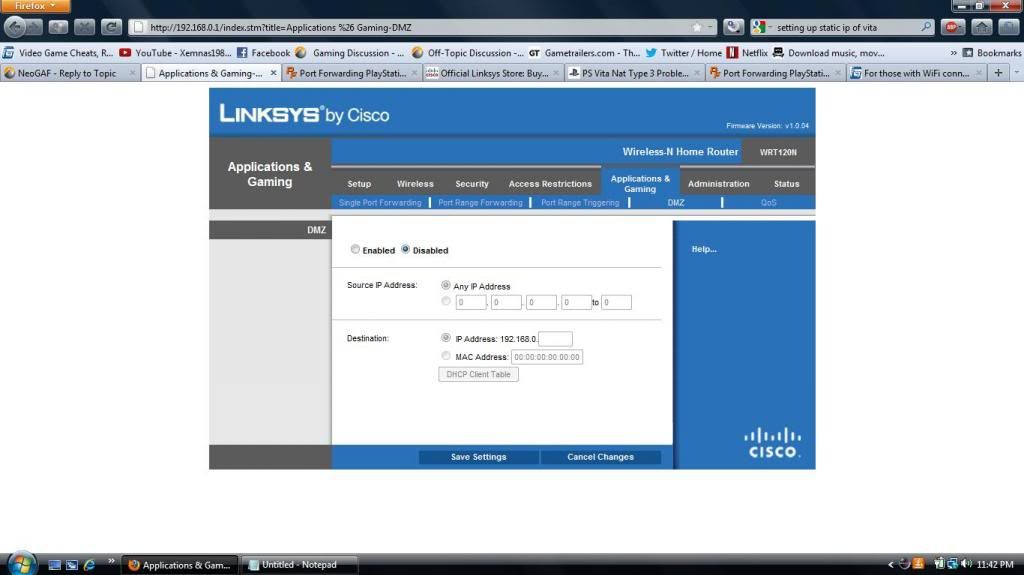Click the bookmark star in address bar

(697, 27)
